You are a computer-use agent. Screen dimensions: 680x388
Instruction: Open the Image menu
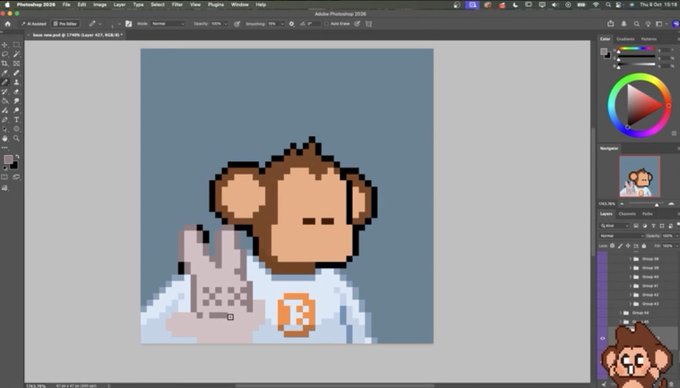point(100,5)
